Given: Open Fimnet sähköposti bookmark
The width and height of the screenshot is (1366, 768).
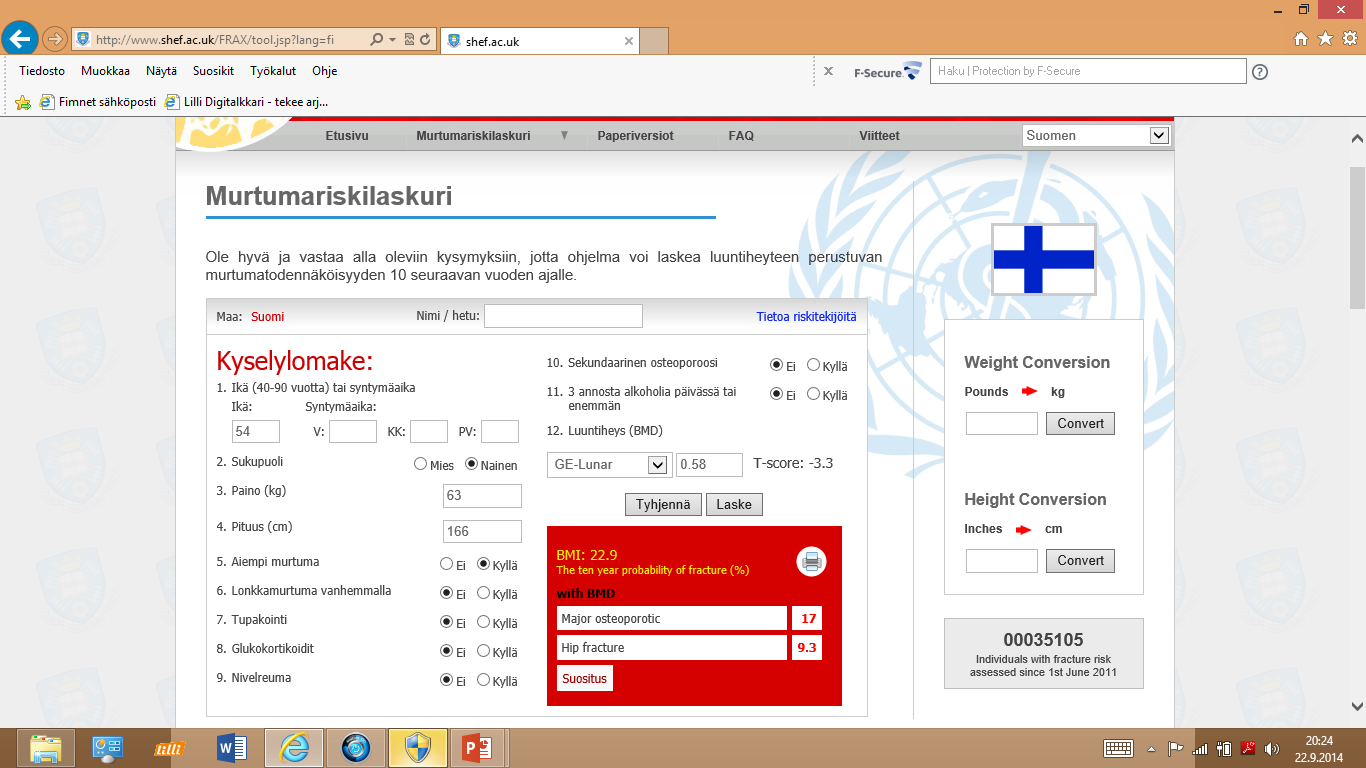Looking at the screenshot, I should pyautogui.click(x=98, y=101).
